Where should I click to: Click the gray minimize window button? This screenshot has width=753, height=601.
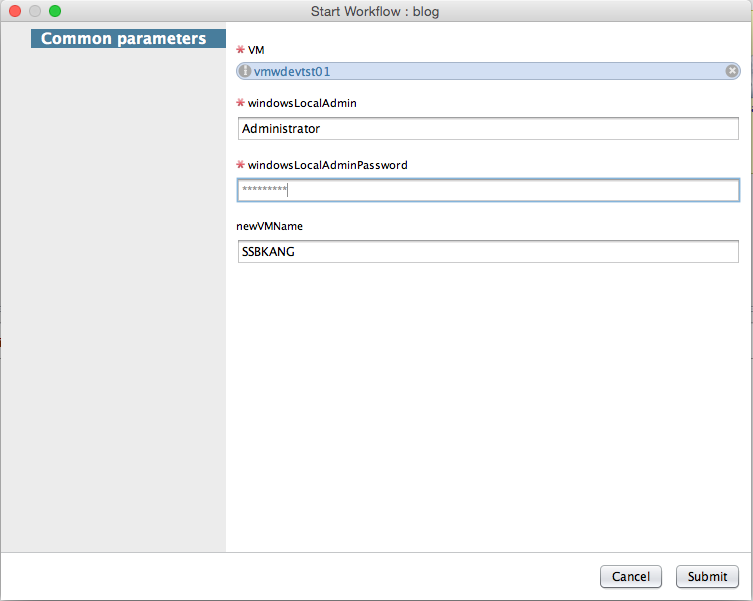tap(35, 11)
